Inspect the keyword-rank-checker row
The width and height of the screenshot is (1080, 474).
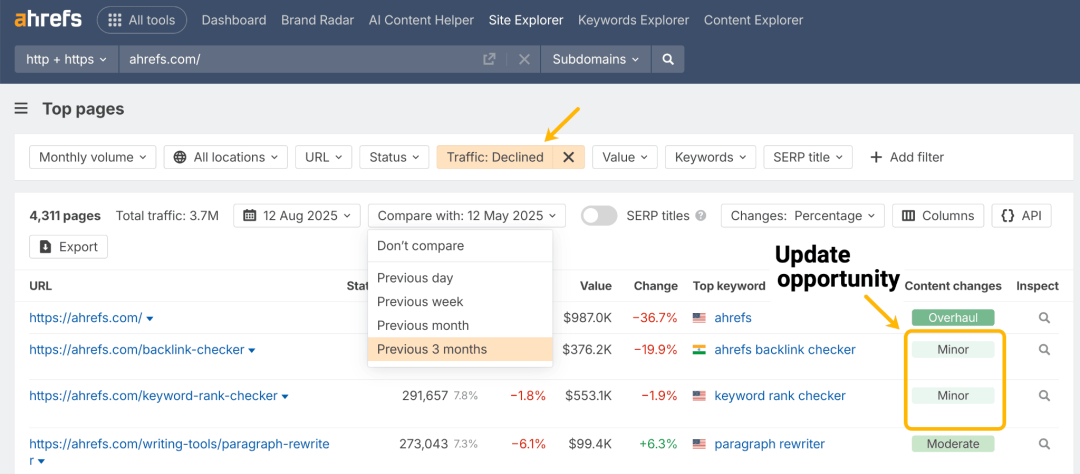1044,395
